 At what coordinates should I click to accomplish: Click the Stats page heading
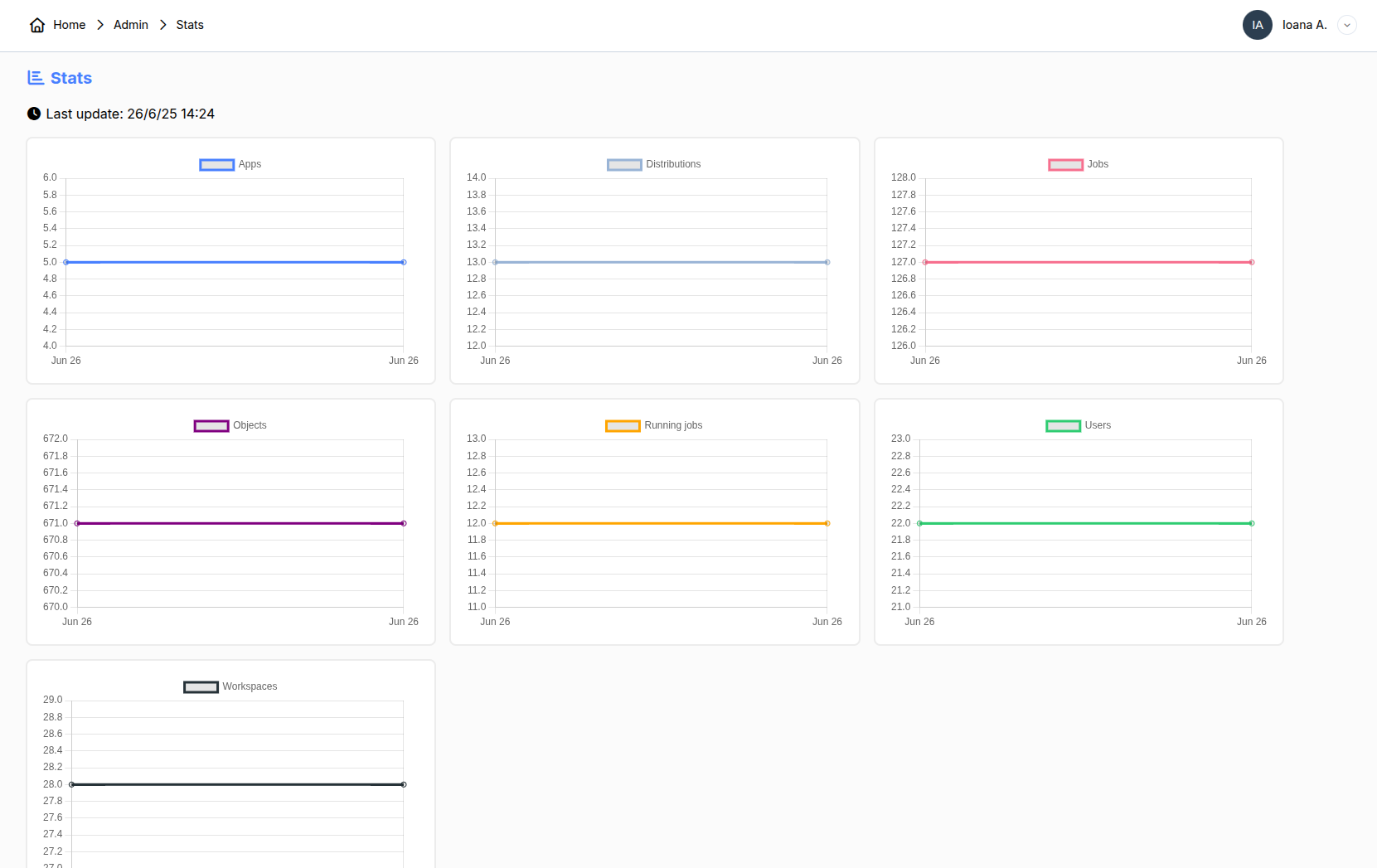(x=71, y=78)
